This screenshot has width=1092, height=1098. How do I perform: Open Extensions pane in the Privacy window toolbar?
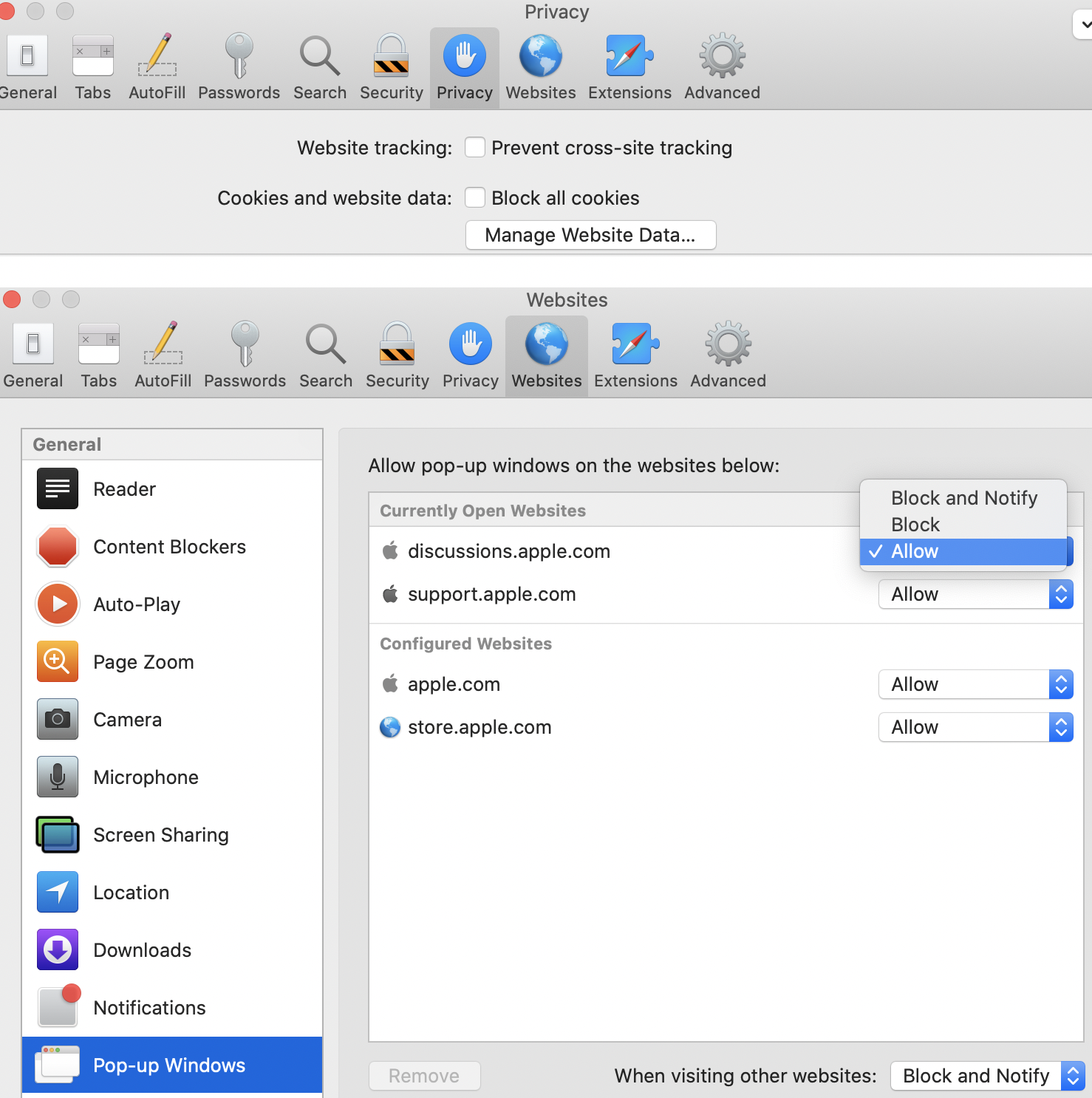pyautogui.click(x=630, y=68)
